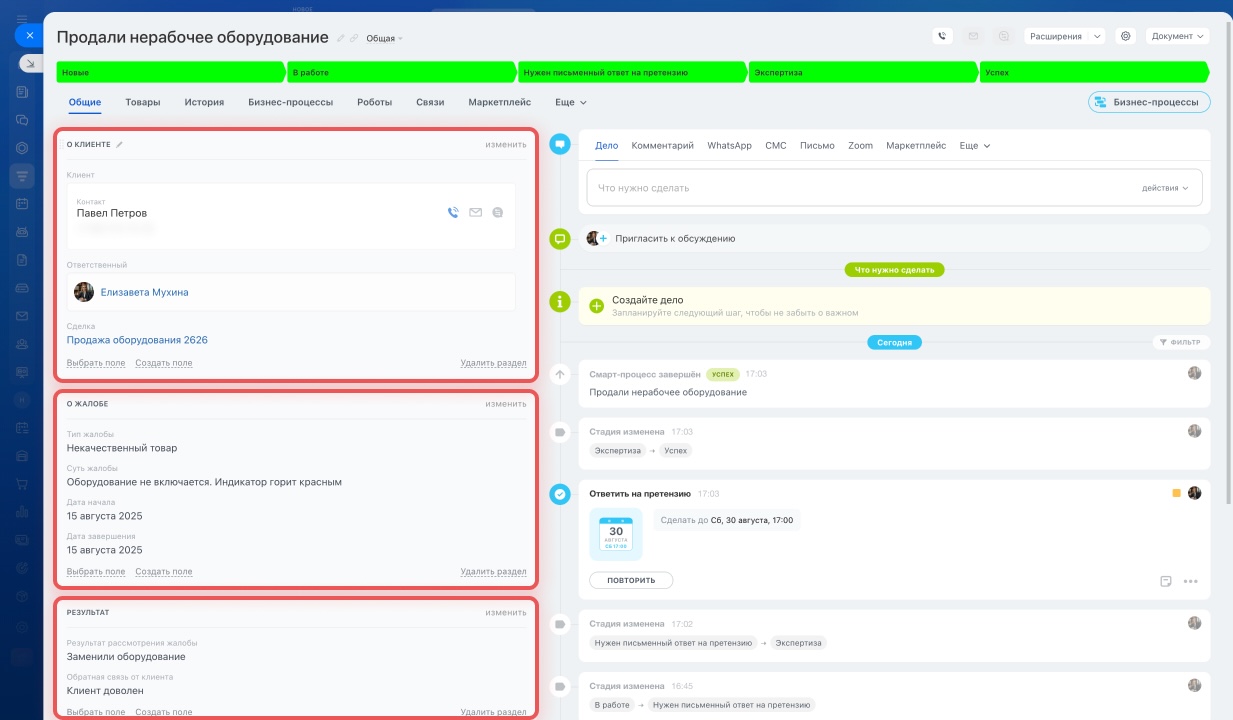Click green plus icon beside Создайте дело

click(x=597, y=306)
